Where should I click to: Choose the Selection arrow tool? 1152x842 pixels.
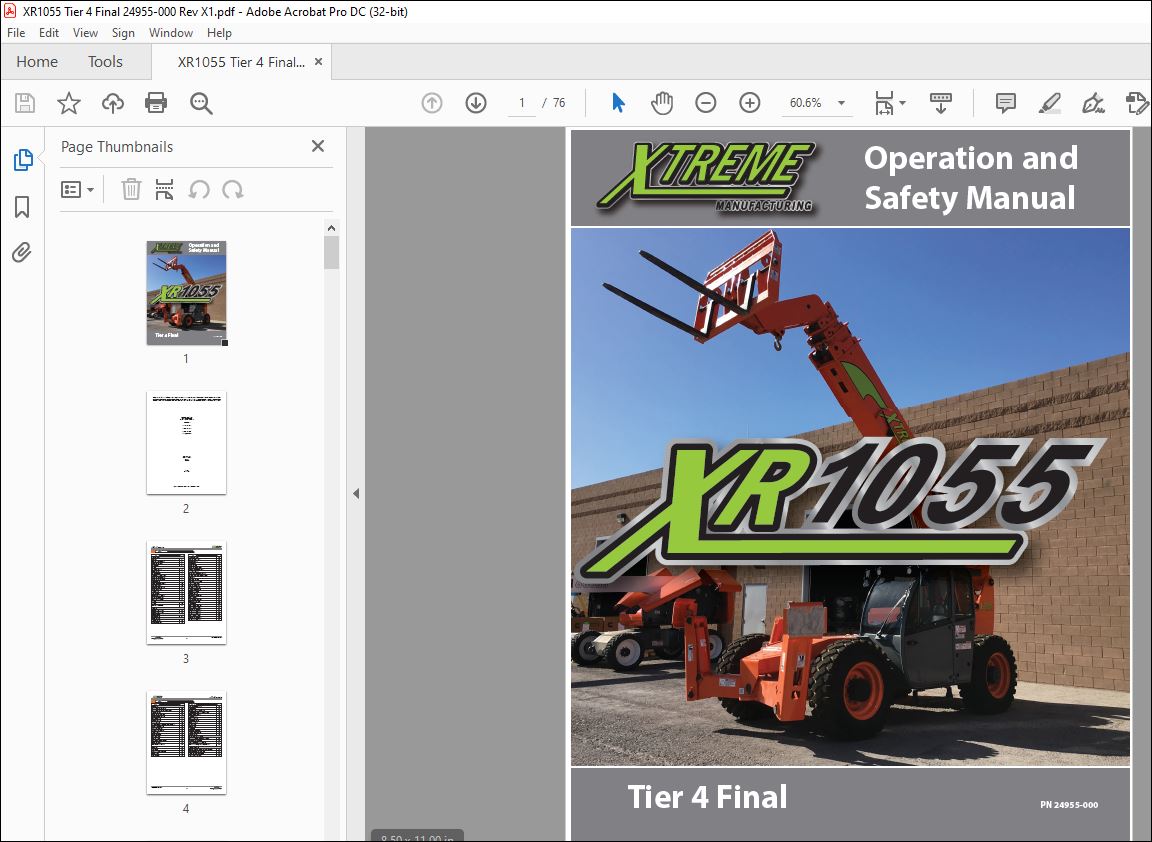618,103
